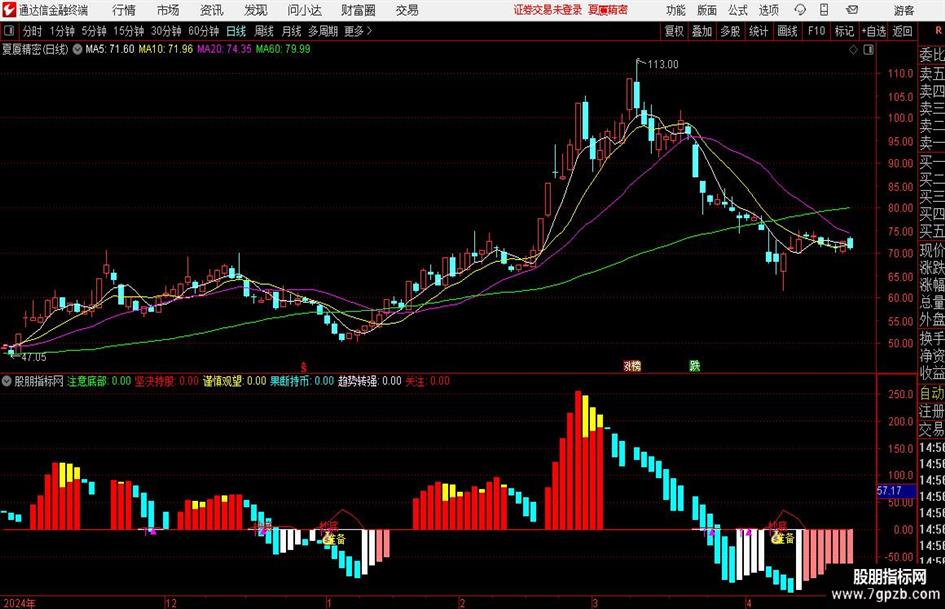Switch to 月线 monthly period
The width and height of the screenshot is (945, 609).
[292, 31]
